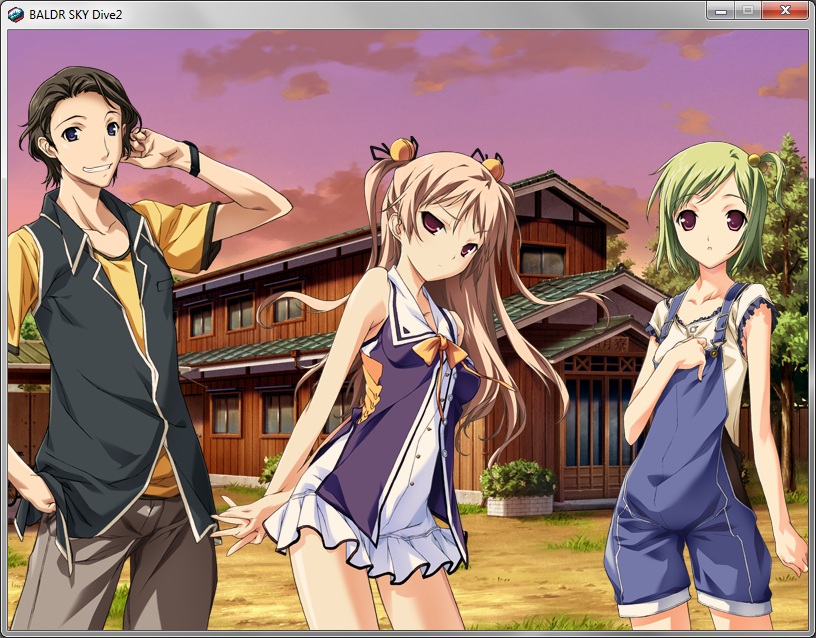Click the BALDR SKY Dive2 title text
This screenshot has width=816, height=638.
[x=75, y=15]
